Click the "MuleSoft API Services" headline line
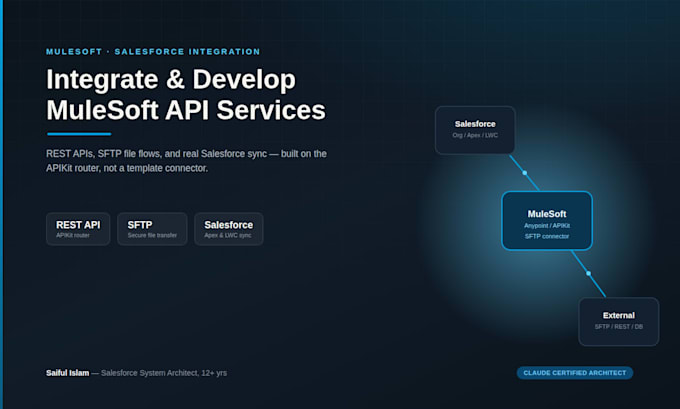Image resolution: width=680 pixels, height=409 pixels. click(x=186, y=110)
